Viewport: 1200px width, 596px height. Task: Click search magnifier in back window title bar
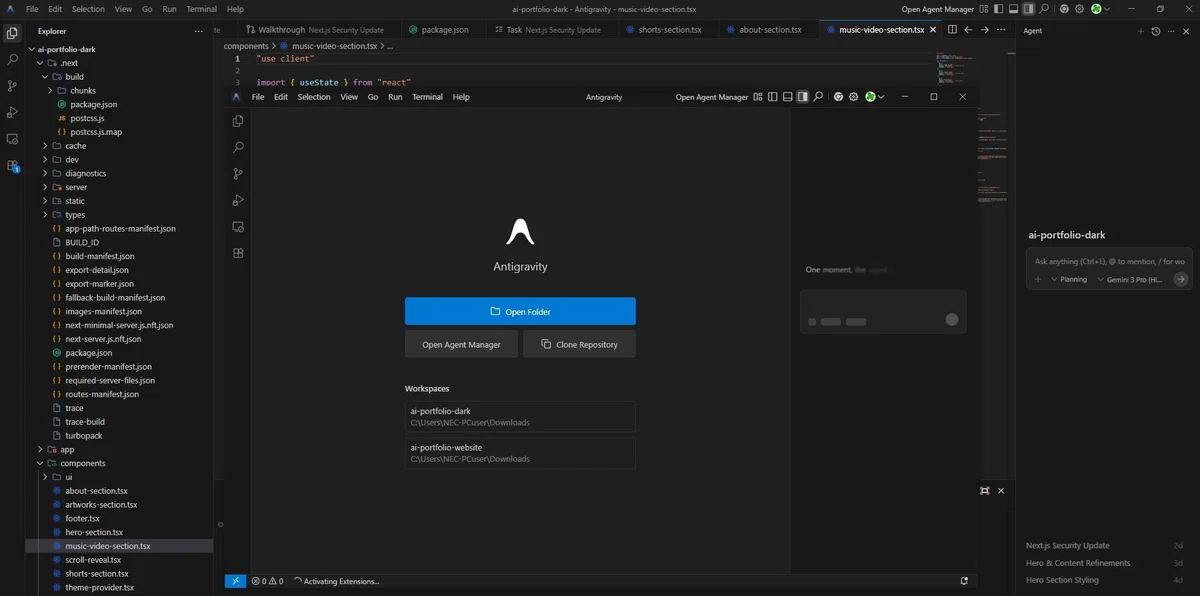click(x=1044, y=9)
